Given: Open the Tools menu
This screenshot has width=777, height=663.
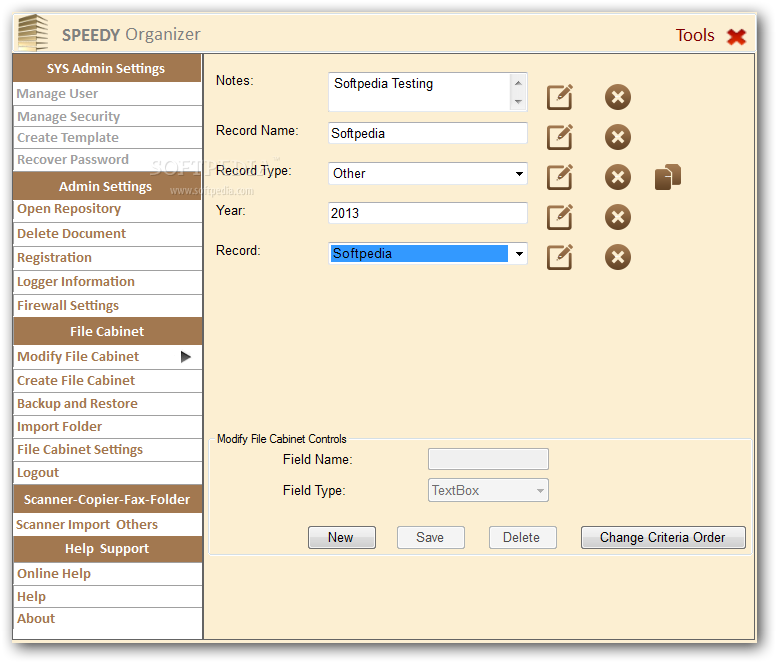Looking at the screenshot, I should point(695,36).
